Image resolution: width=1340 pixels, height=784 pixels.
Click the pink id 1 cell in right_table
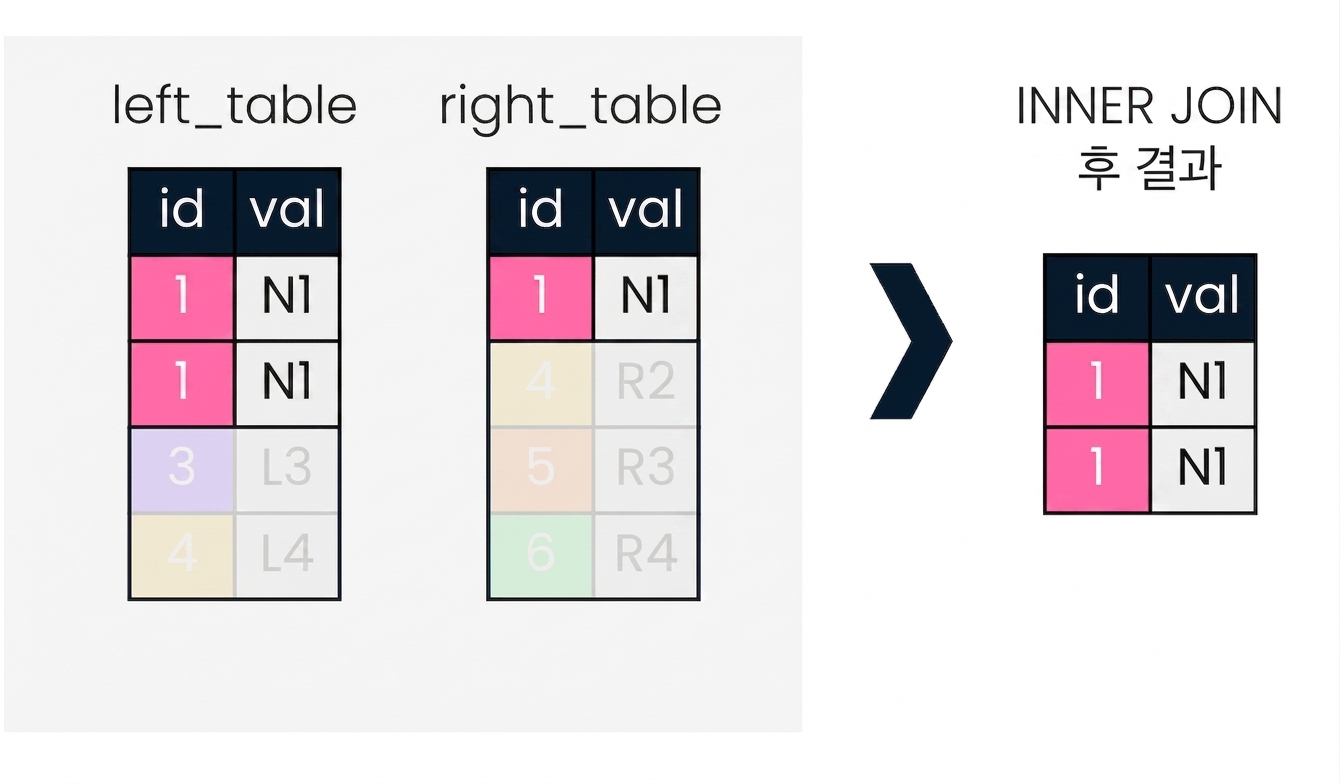[541, 298]
